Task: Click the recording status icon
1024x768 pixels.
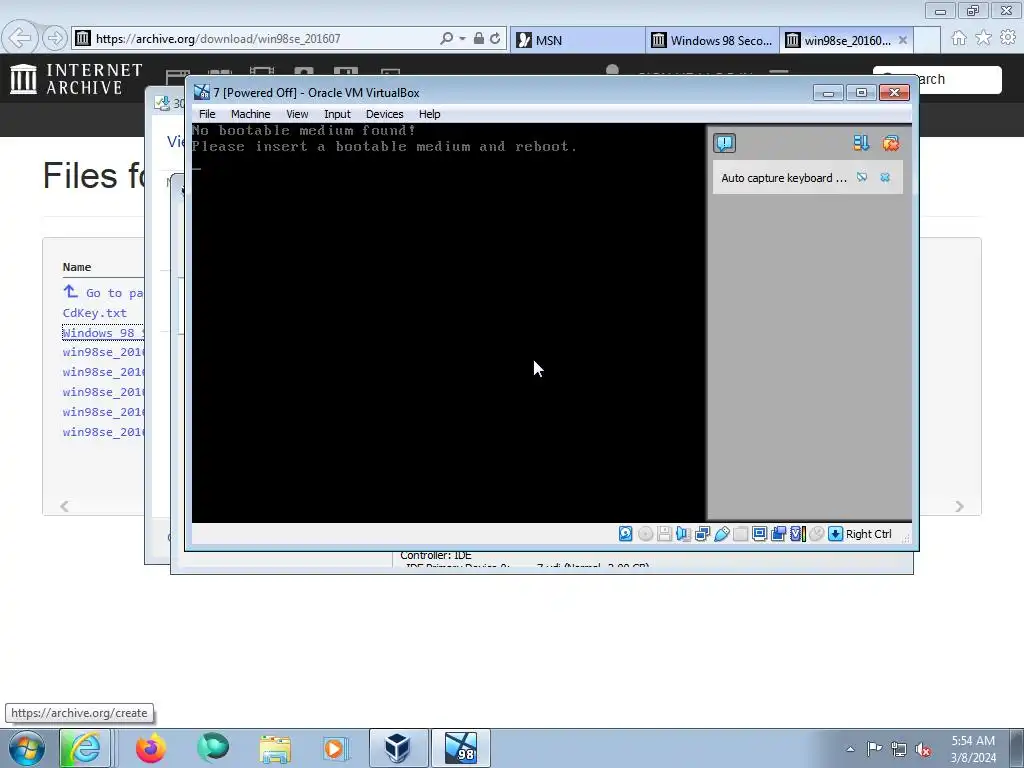Action: tap(778, 534)
